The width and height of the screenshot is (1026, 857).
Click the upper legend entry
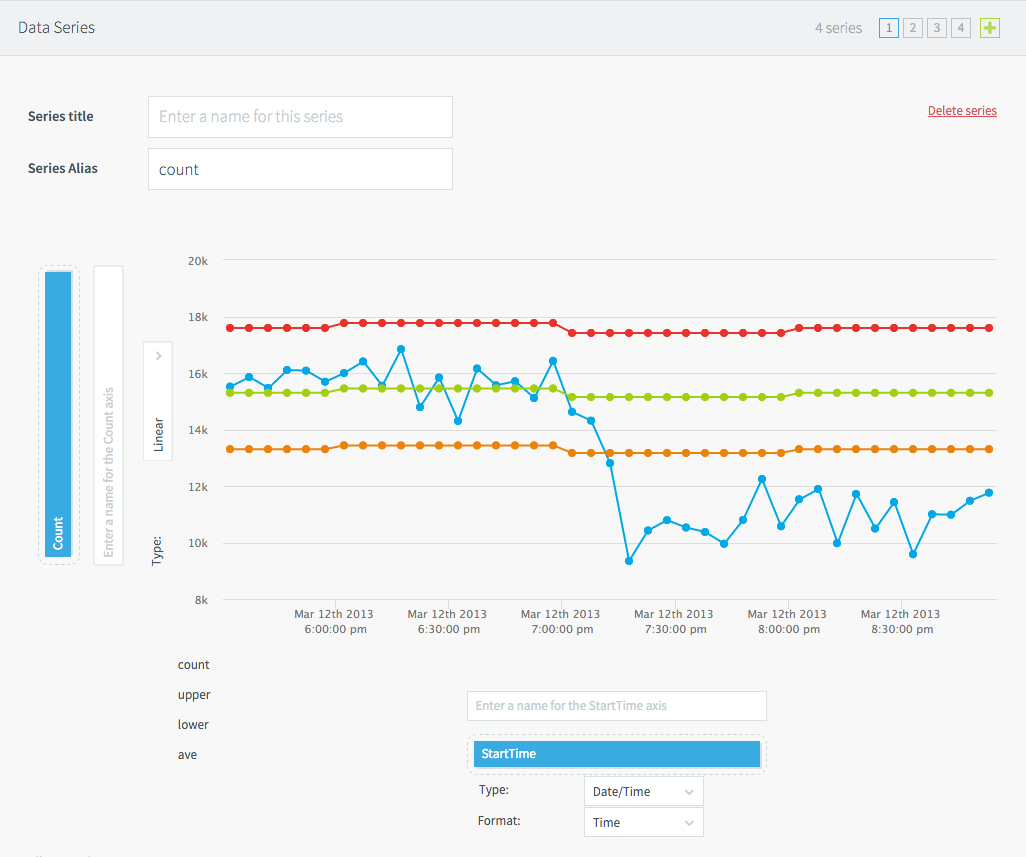click(x=194, y=695)
